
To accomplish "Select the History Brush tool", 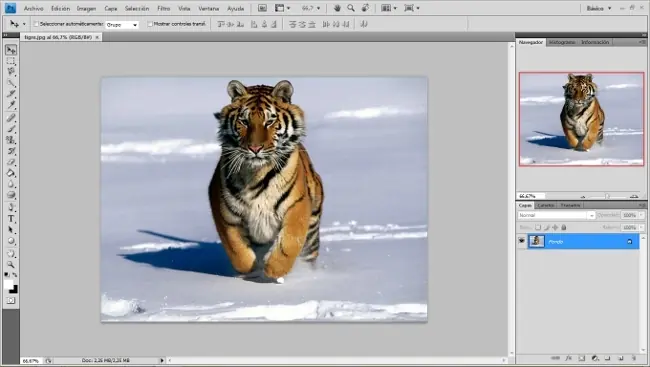I will pyautogui.click(x=11, y=151).
